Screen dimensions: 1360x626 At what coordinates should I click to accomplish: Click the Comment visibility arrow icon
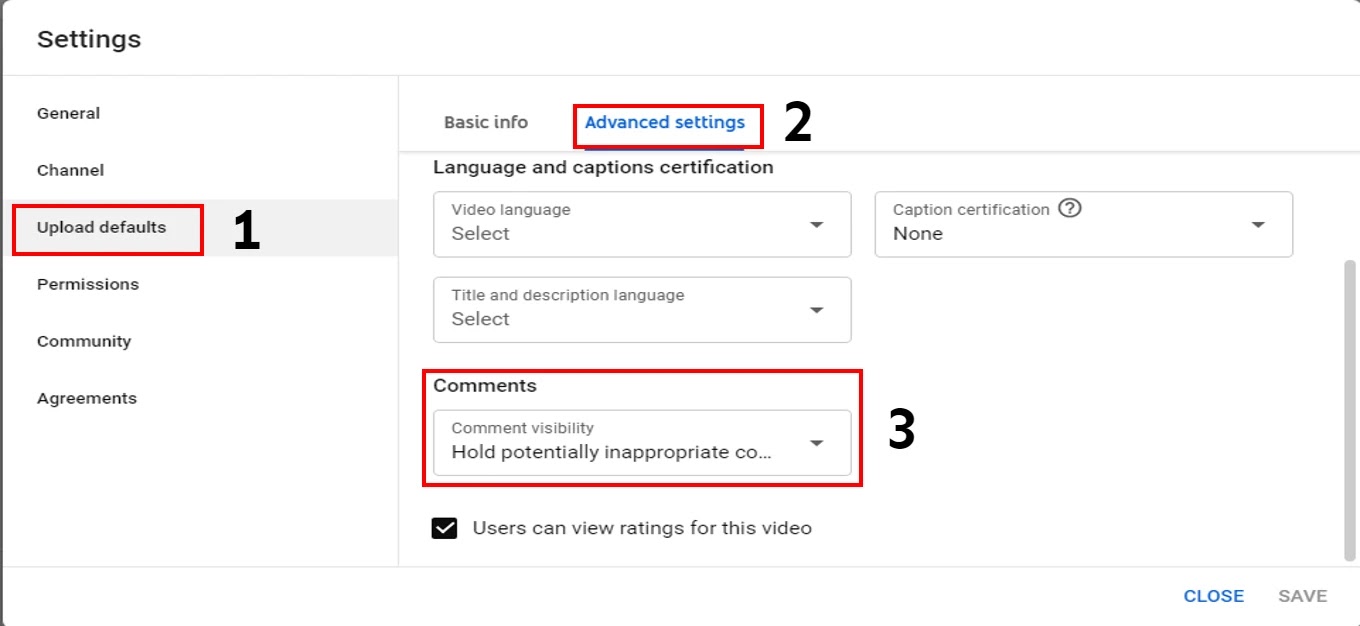tap(817, 443)
